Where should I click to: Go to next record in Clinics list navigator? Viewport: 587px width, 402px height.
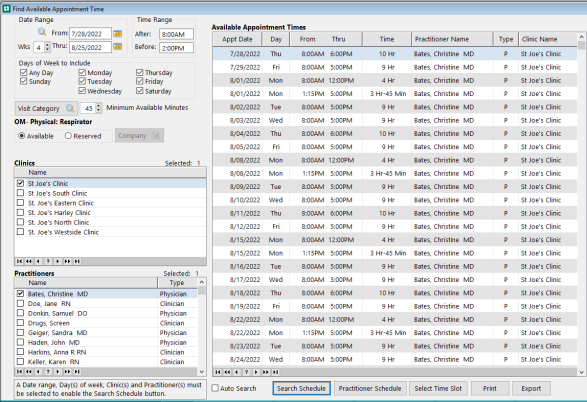(58, 261)
